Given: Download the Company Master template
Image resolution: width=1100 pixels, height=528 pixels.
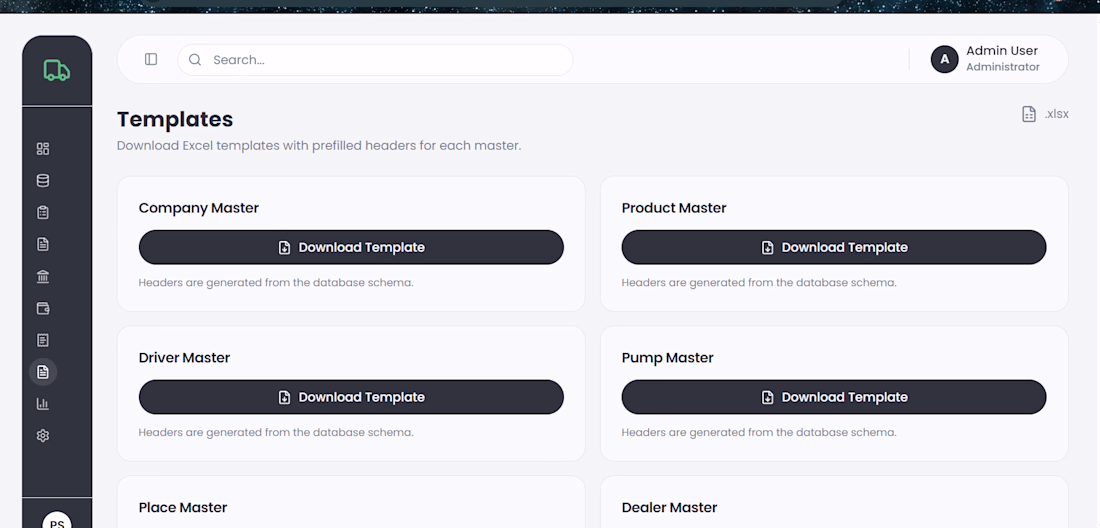Looking at the screenshot, I should tap(351, 247).
